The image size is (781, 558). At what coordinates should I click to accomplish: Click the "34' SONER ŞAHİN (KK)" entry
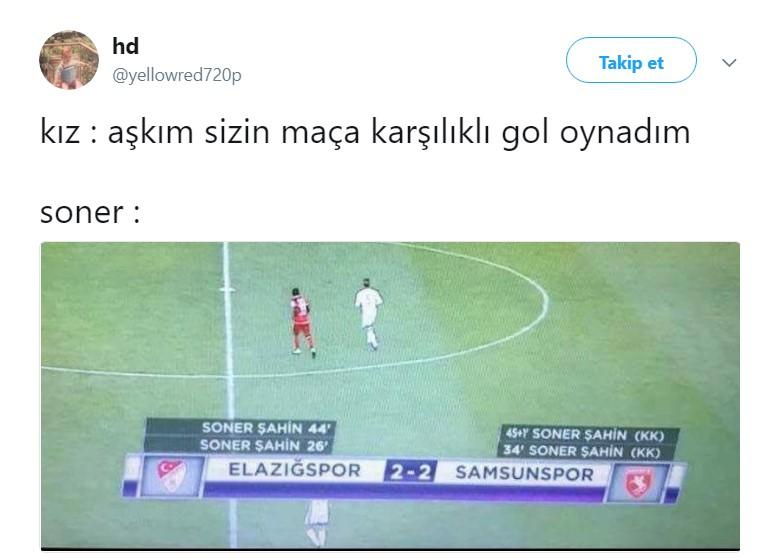(581, 451)
